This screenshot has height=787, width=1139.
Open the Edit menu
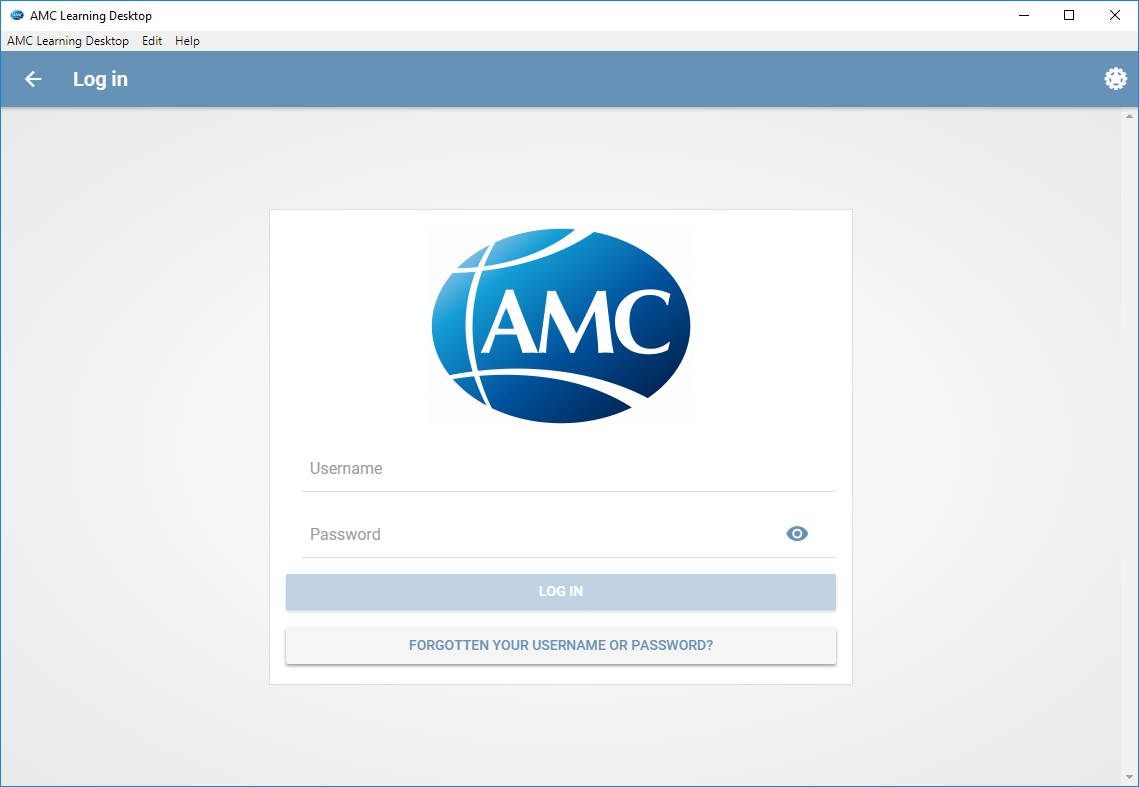click(x=151, y=40)
